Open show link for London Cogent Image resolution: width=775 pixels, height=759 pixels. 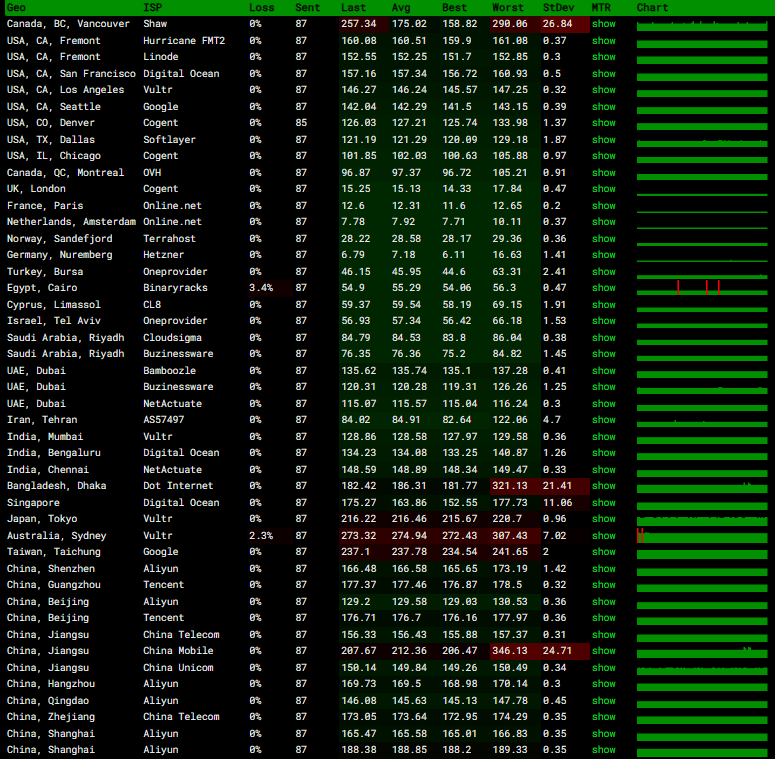click(x=603, y=189)
